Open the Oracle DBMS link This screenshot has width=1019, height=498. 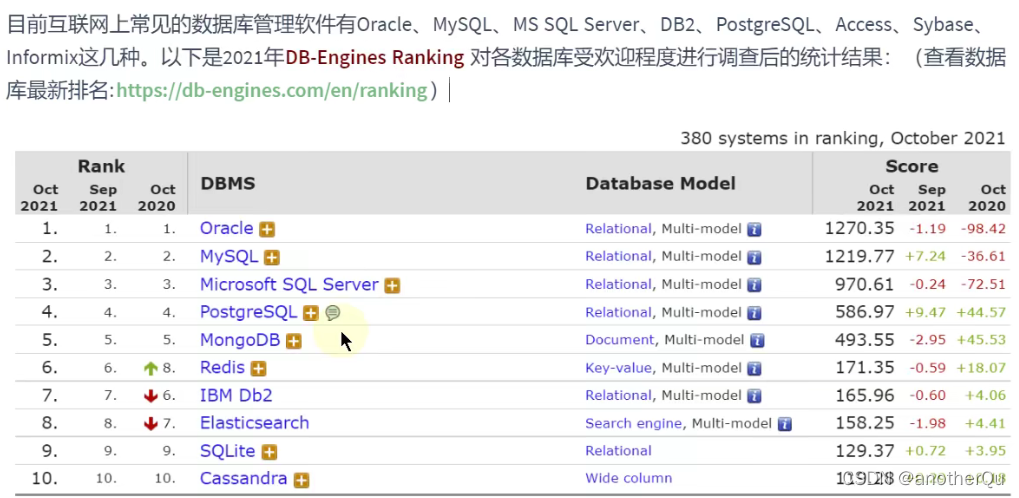(x=227, y=228)
